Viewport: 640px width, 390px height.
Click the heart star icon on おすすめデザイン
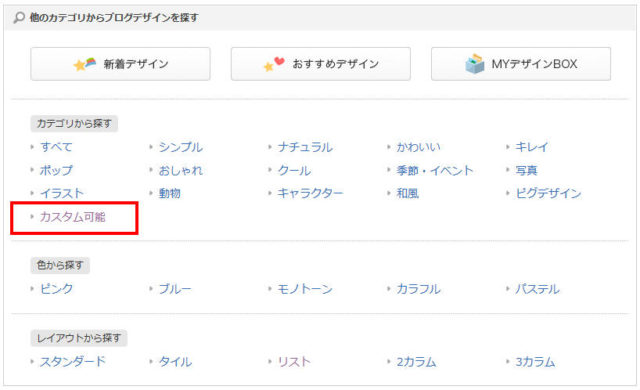tap(274, 64)
